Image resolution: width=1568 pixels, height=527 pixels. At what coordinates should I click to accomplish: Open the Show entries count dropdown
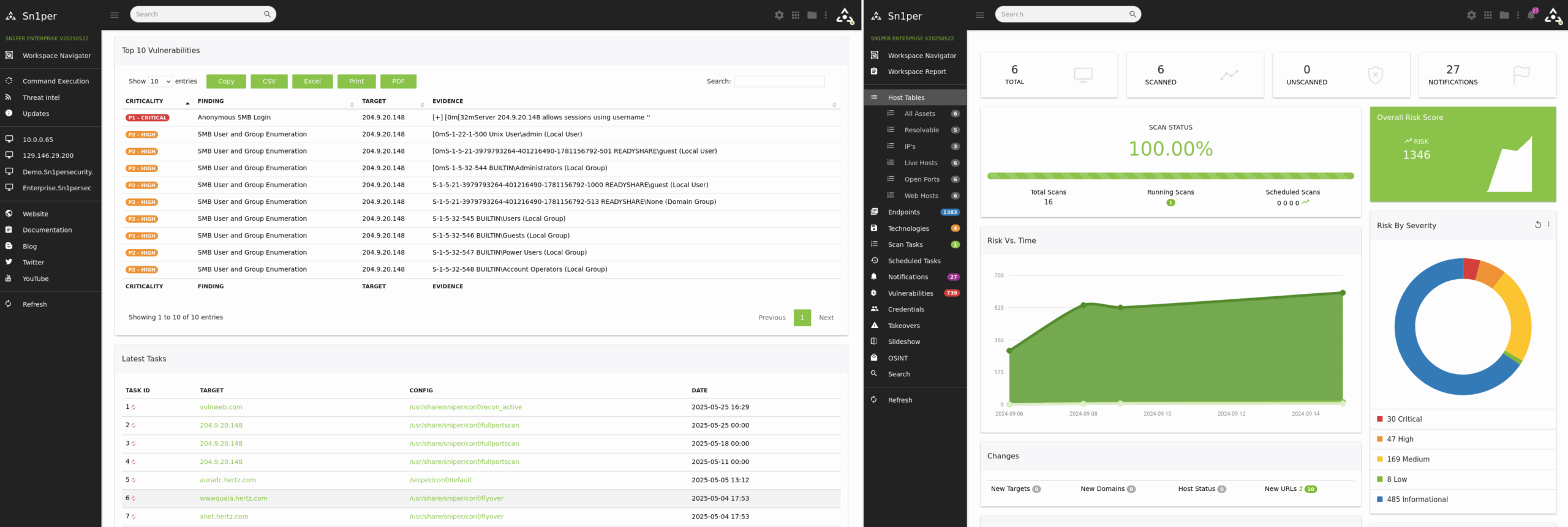tap(160, 81)
